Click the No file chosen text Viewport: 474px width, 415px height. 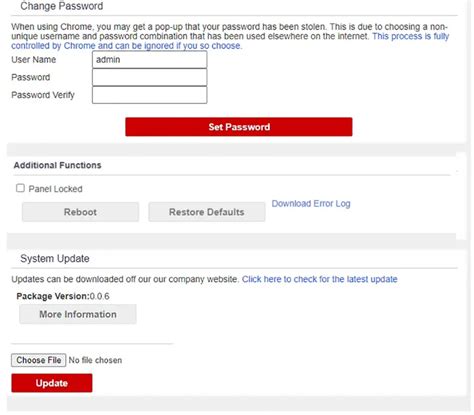[95, 360]
